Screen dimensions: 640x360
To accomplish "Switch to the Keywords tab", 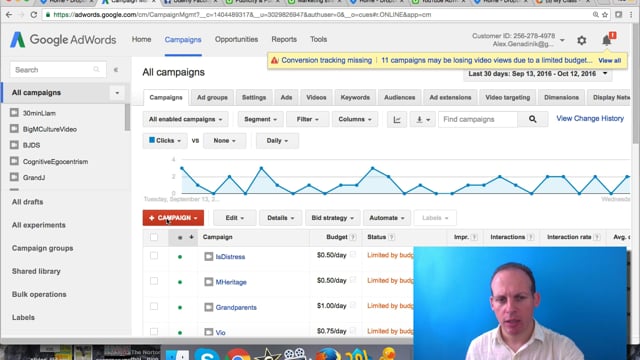I will (355, 98).
